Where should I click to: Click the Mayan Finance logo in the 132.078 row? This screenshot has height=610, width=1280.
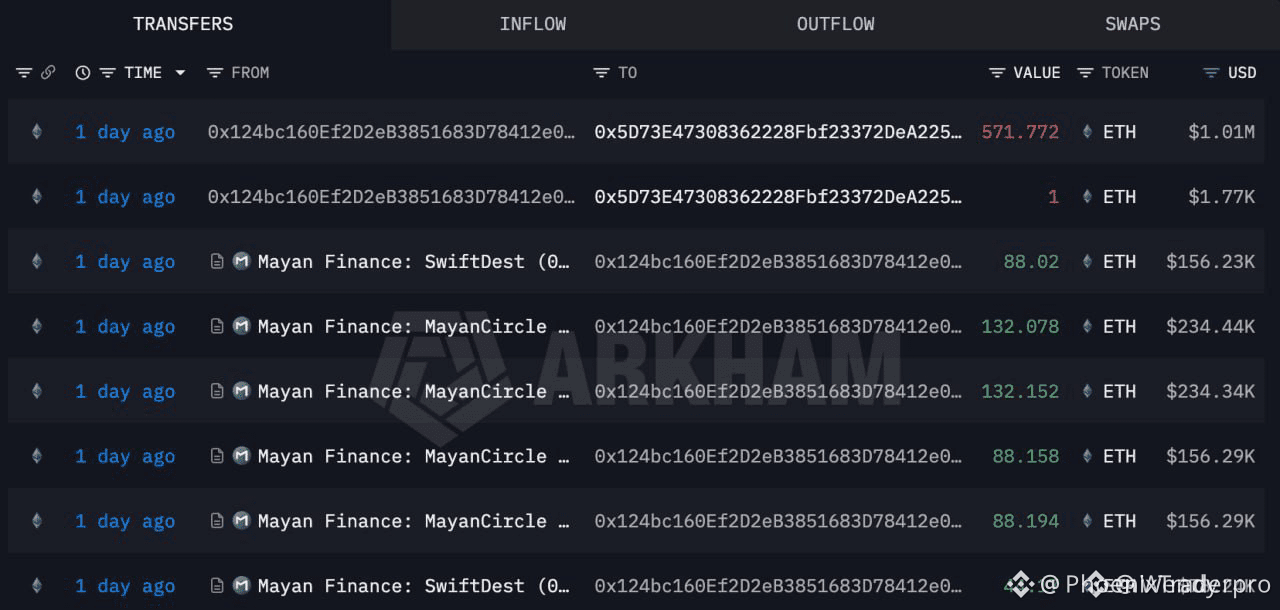241,326
